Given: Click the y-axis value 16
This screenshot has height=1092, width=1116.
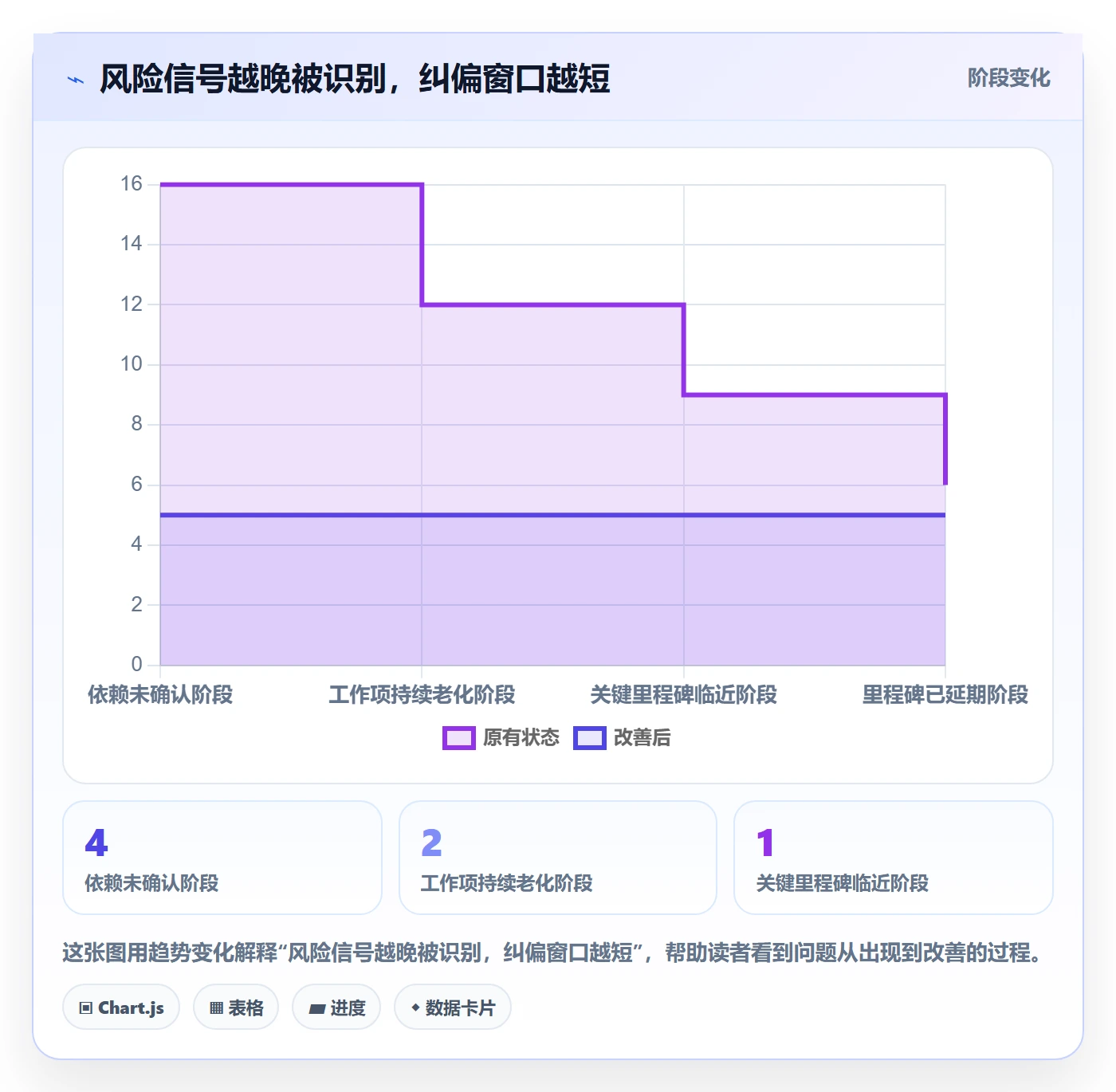Looking at the screenshot, I should 132,184.
